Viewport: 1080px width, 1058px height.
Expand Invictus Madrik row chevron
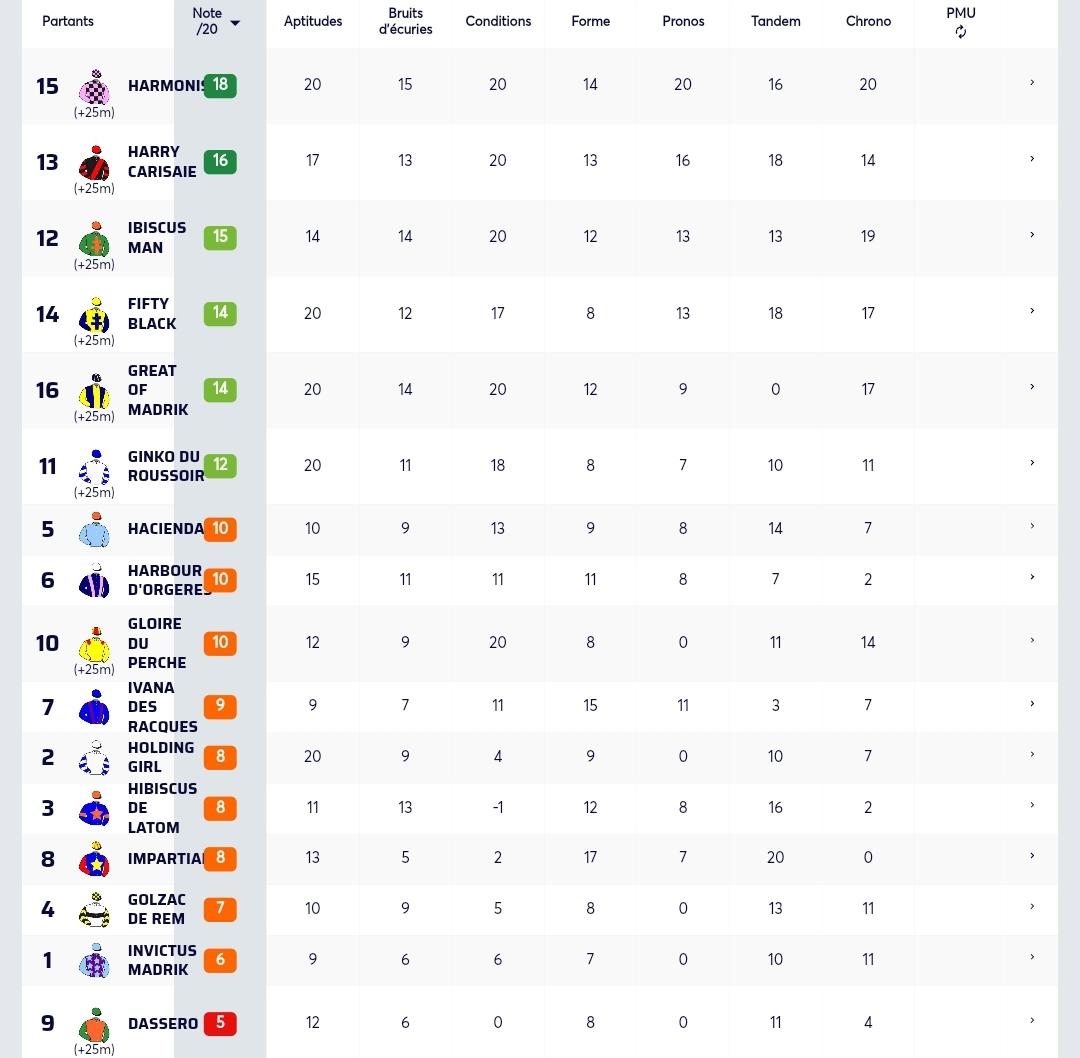(1032, 957)
